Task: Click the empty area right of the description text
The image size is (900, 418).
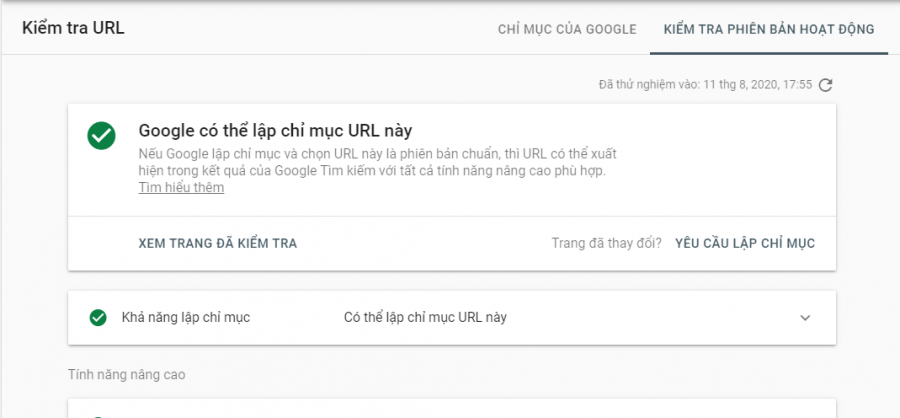Action: click(723, 162)
